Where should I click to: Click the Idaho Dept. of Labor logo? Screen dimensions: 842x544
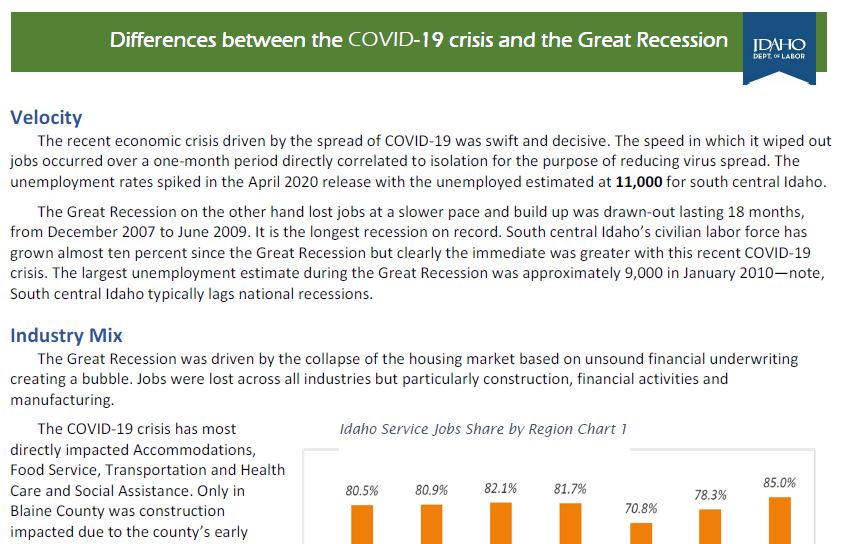(778, 48)
